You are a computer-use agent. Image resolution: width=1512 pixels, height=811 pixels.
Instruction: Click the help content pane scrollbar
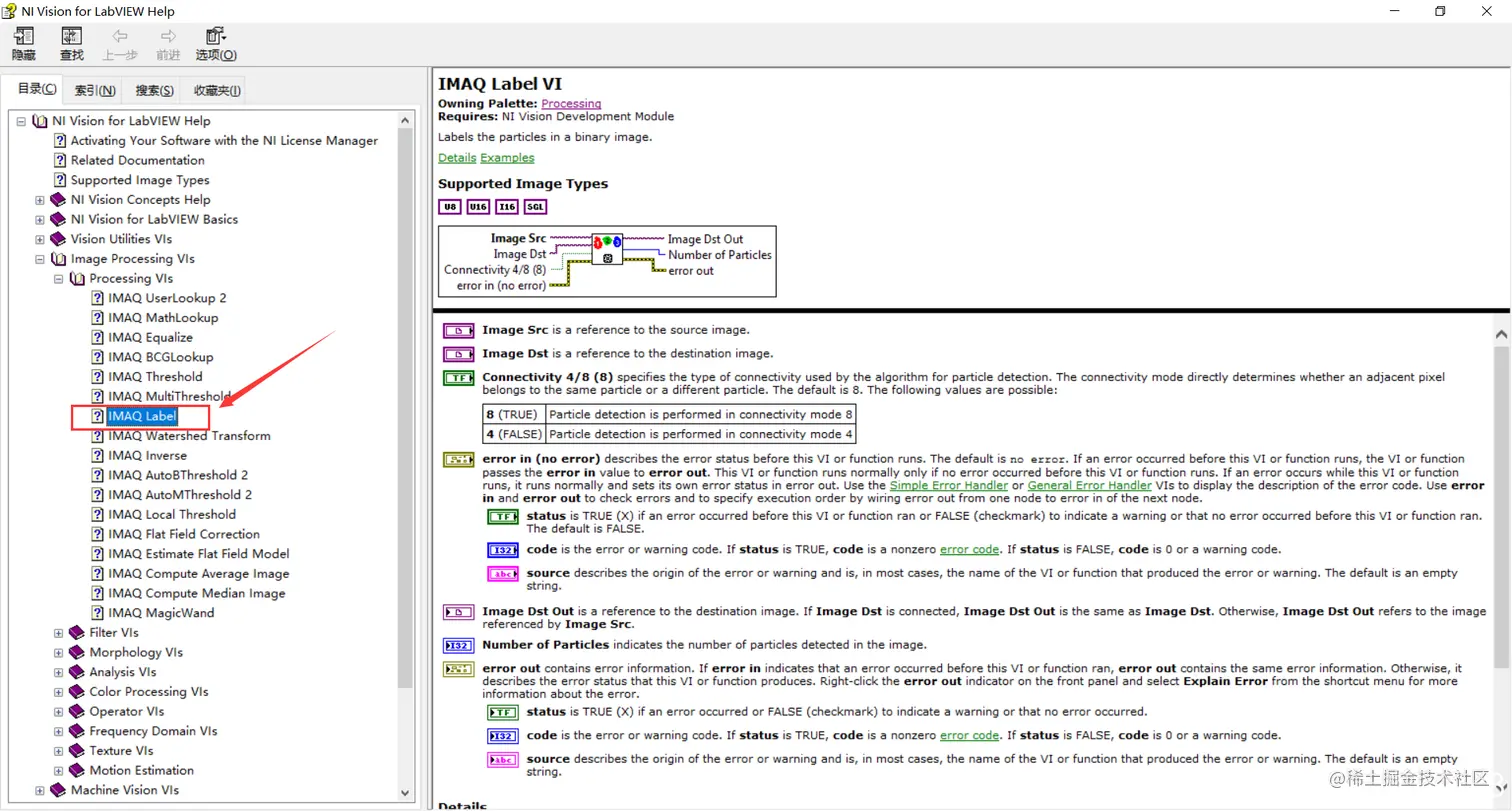pyautogui.click(x=1501, y=506)
